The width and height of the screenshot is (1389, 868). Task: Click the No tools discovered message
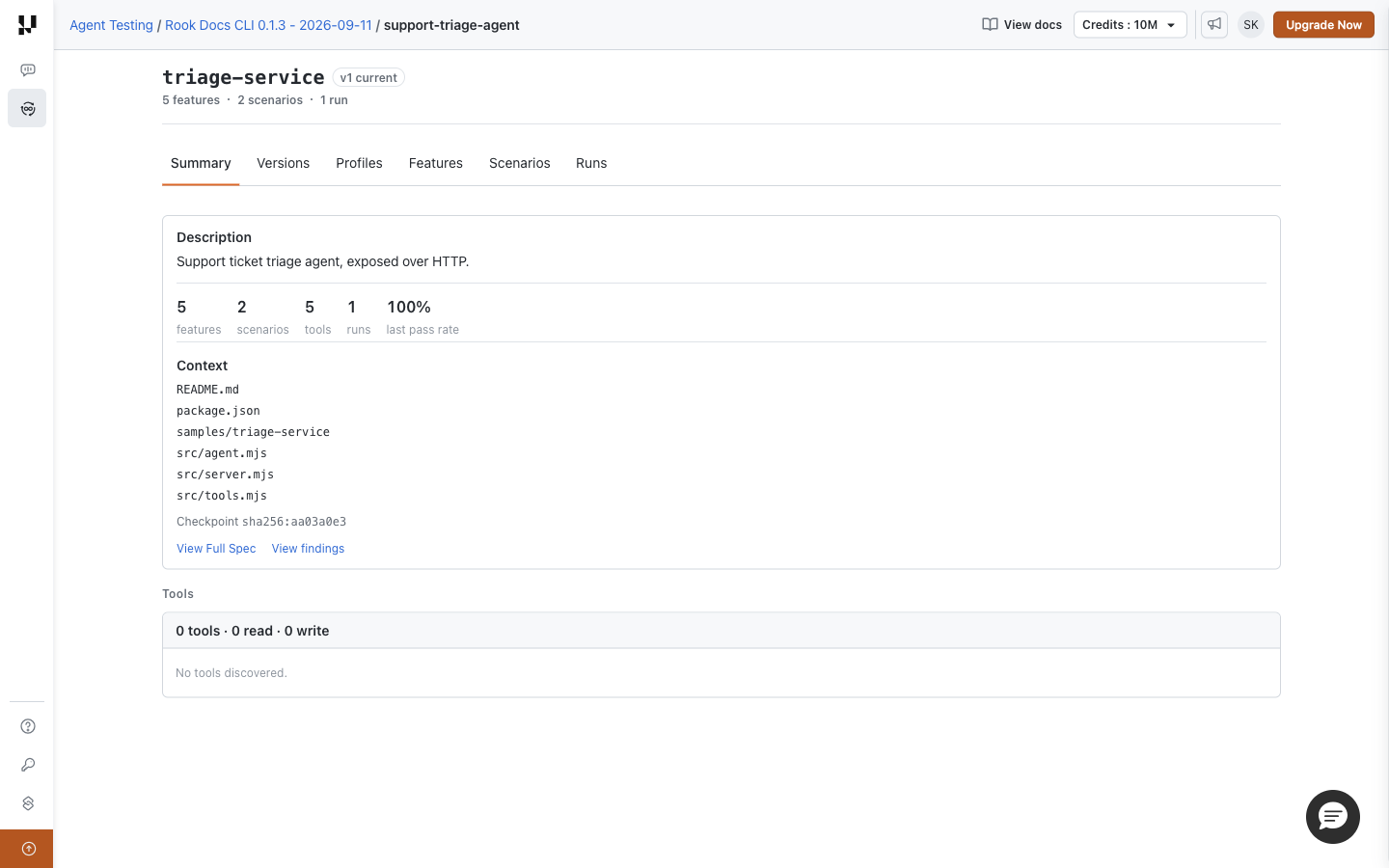tap(231, 673)
